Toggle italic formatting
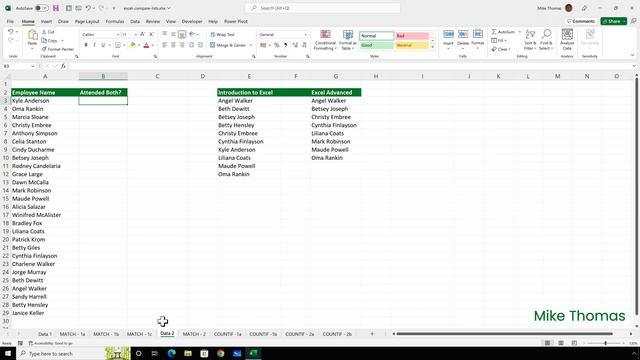This screenshot has width=640, height=360. click(x=94, y=45)
